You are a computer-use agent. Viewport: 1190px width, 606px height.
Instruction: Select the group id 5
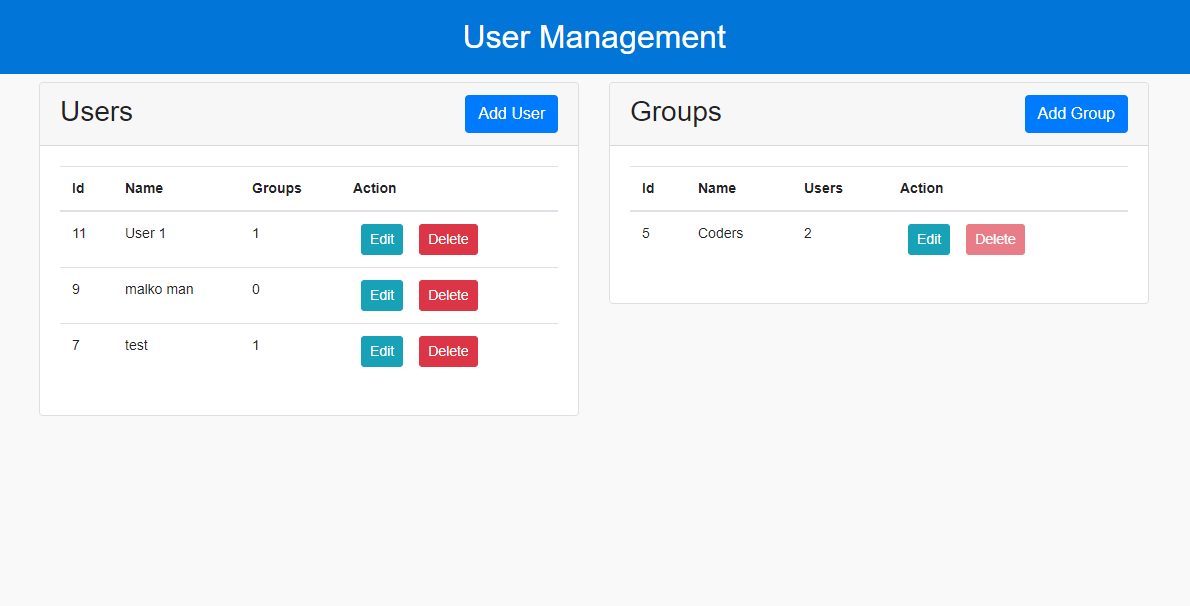[646, 233]
